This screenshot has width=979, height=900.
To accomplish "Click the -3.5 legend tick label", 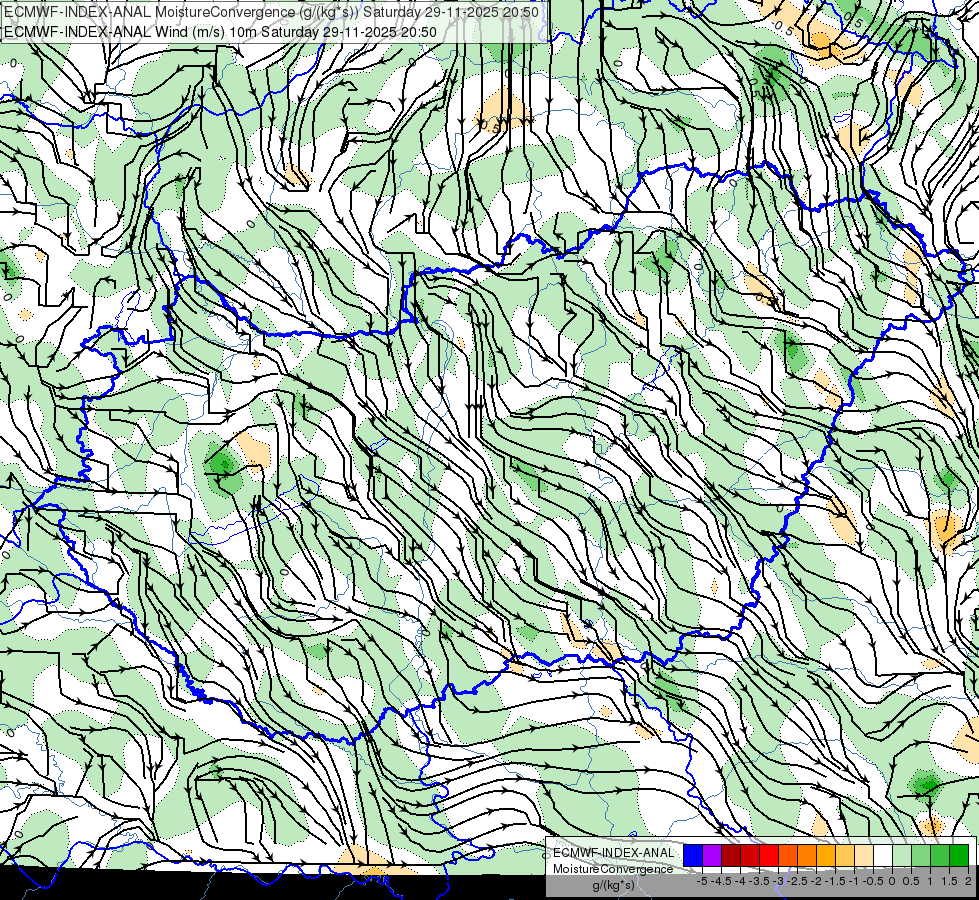I will (760, 881).
